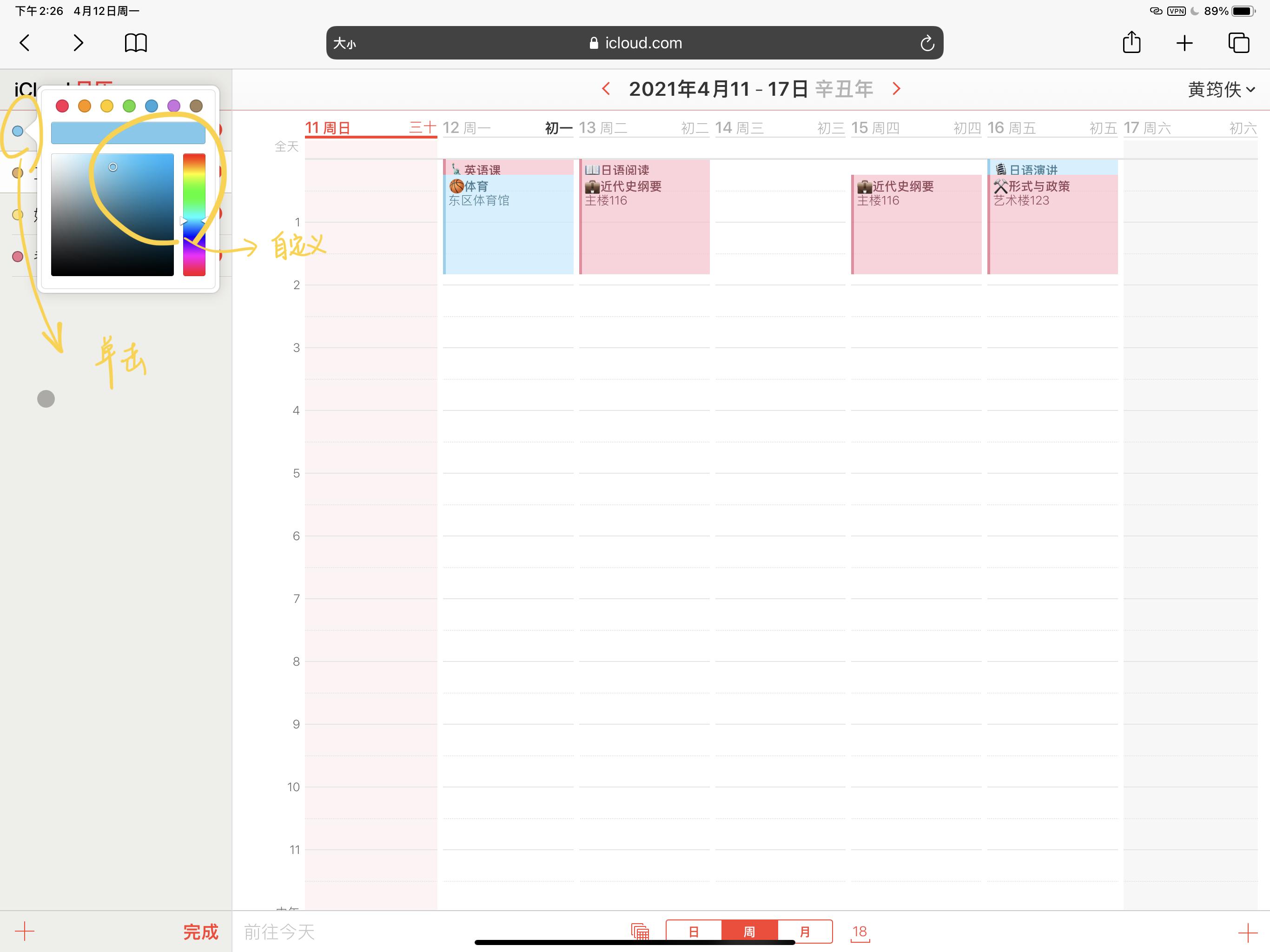Add a new calendar with sidebar plus
1270x952 pixels.
25,932
